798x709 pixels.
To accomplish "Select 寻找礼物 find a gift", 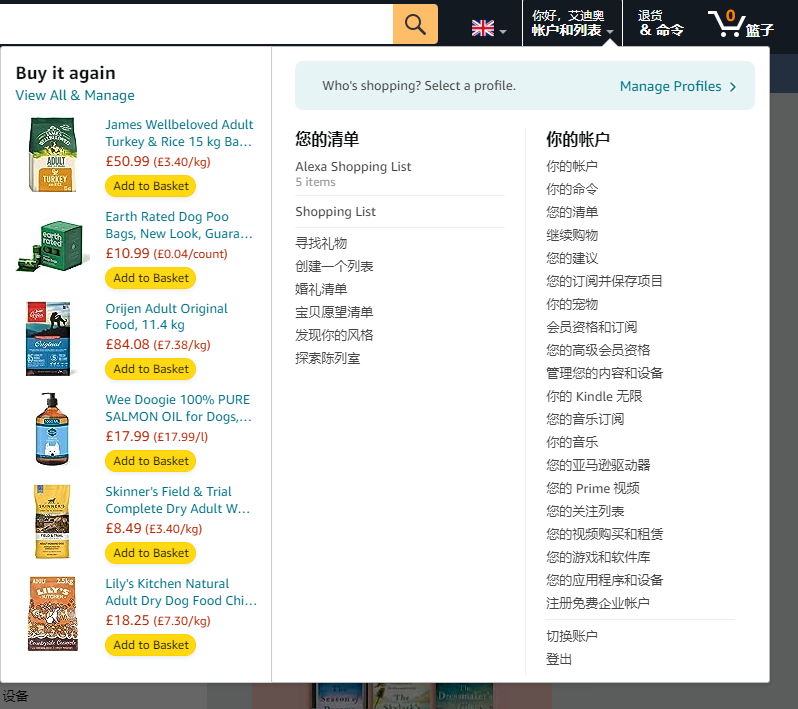I will click(321, 243).
